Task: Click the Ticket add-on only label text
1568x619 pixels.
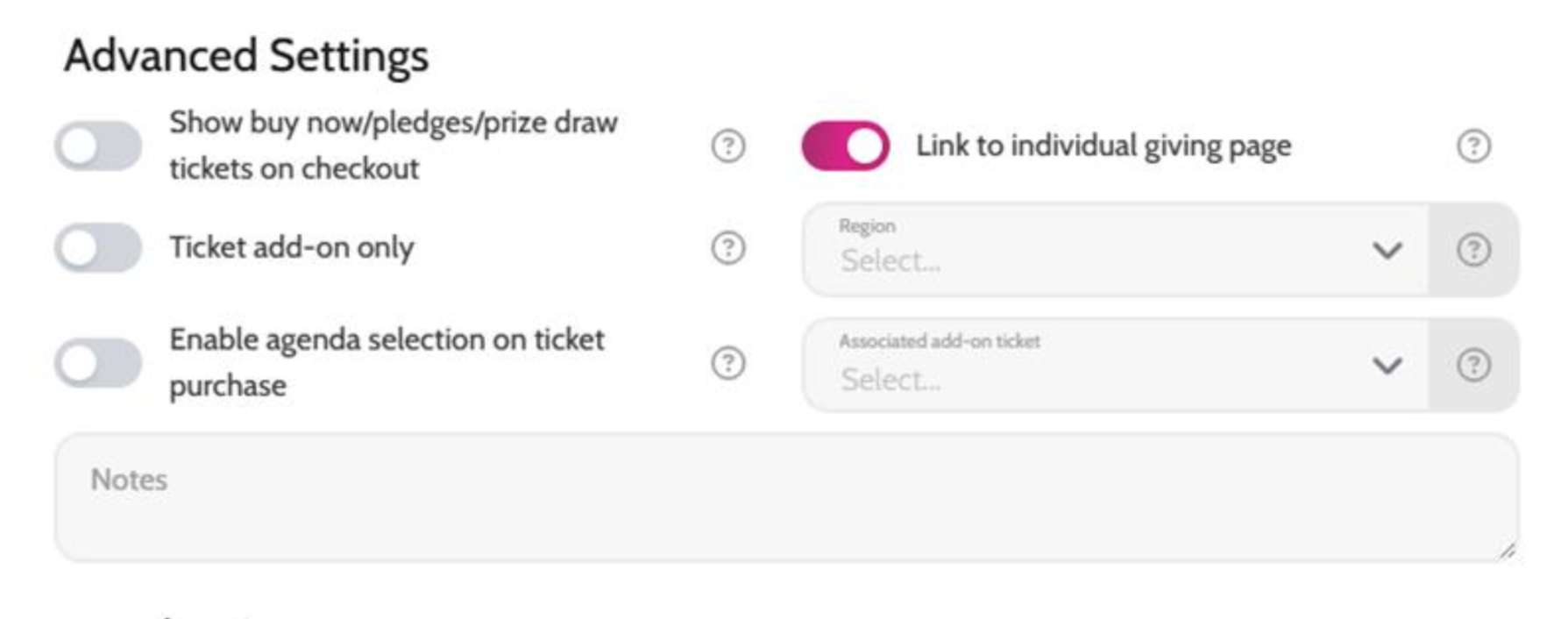Action: pos(291,248)
